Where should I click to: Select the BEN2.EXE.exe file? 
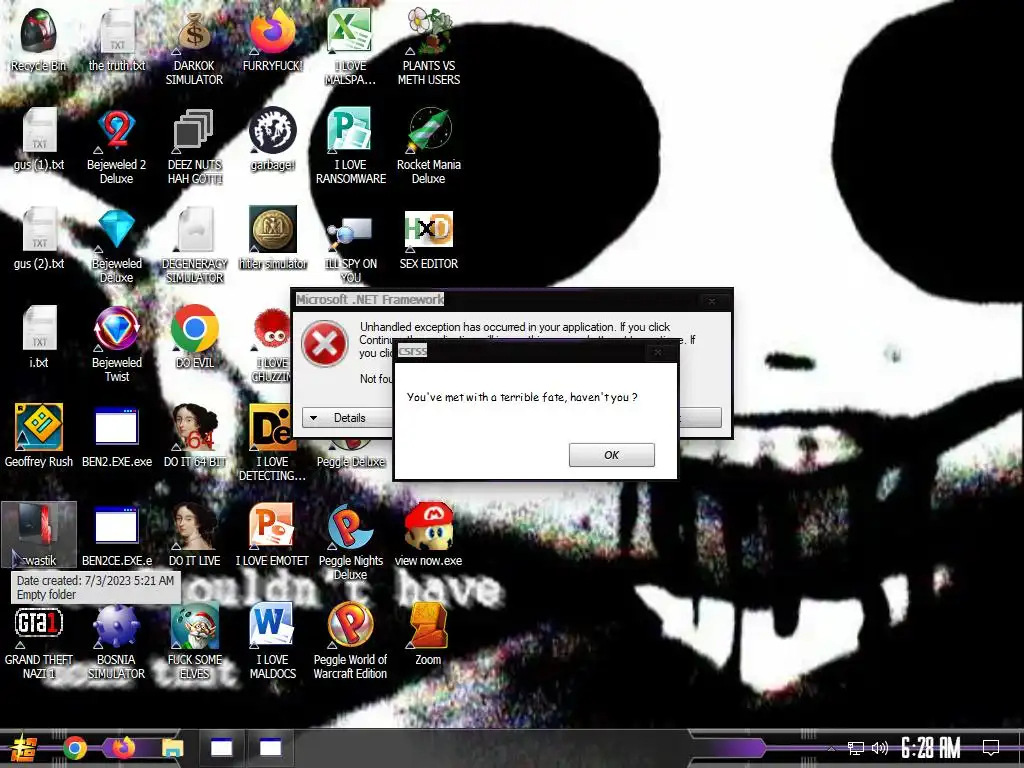point(117,436)
